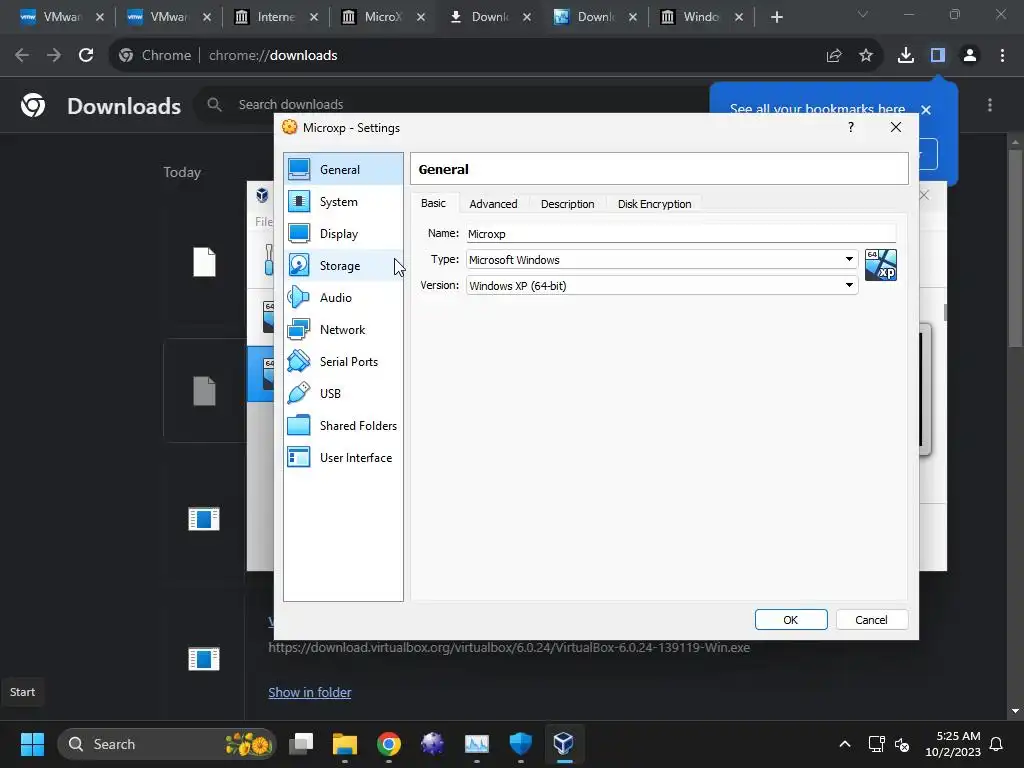The height and width of the screenshot is (768, 1024).
Task: Click the VirtualBox download URL link
Action: click(x=509, y=648)
